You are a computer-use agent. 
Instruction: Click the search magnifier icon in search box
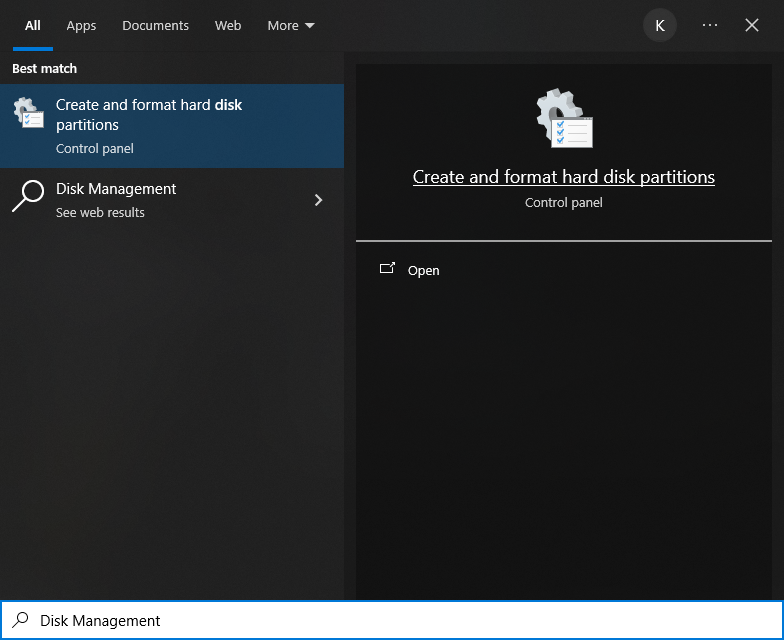(x=20, y=620)
